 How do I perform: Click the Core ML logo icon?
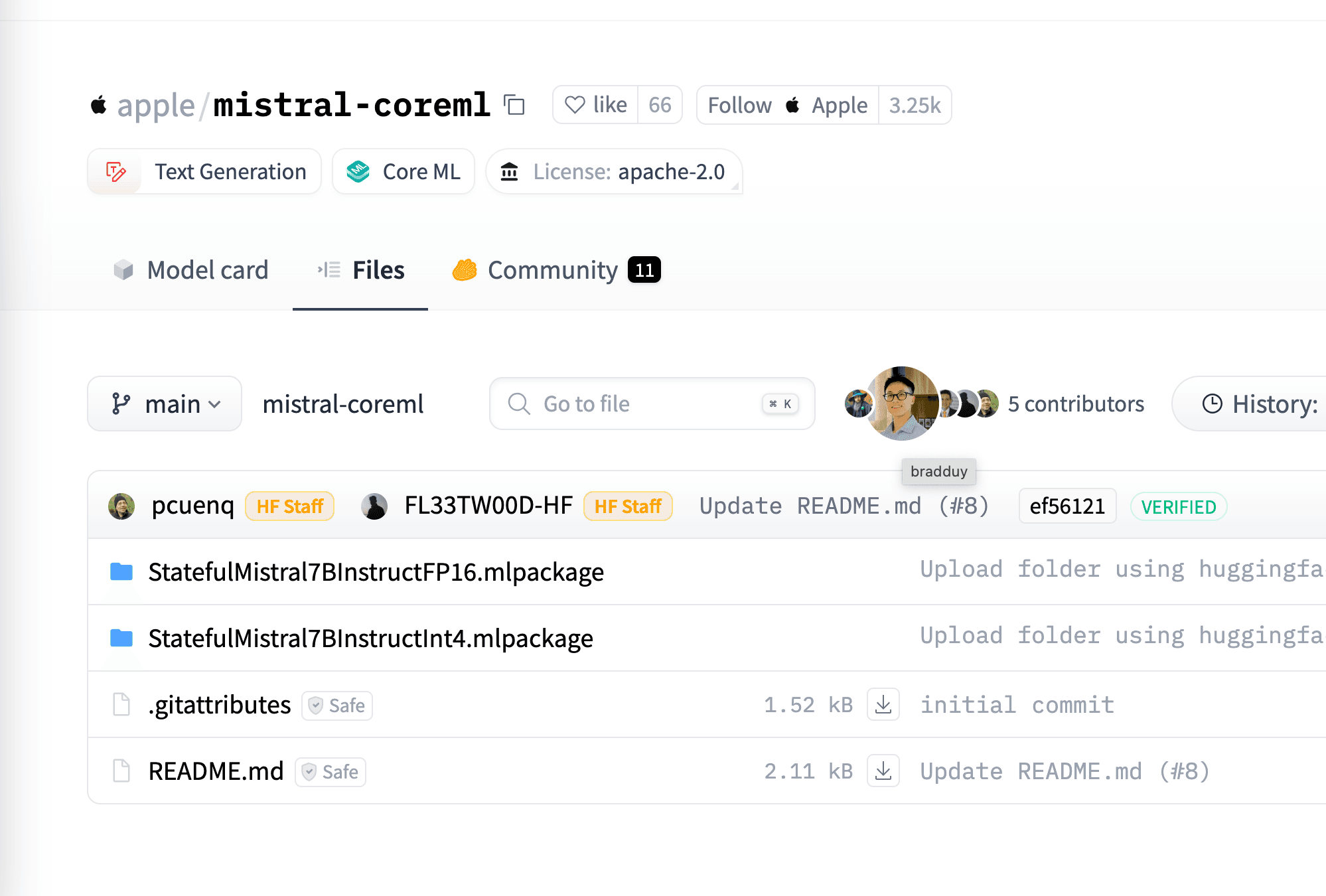point(358,172)
